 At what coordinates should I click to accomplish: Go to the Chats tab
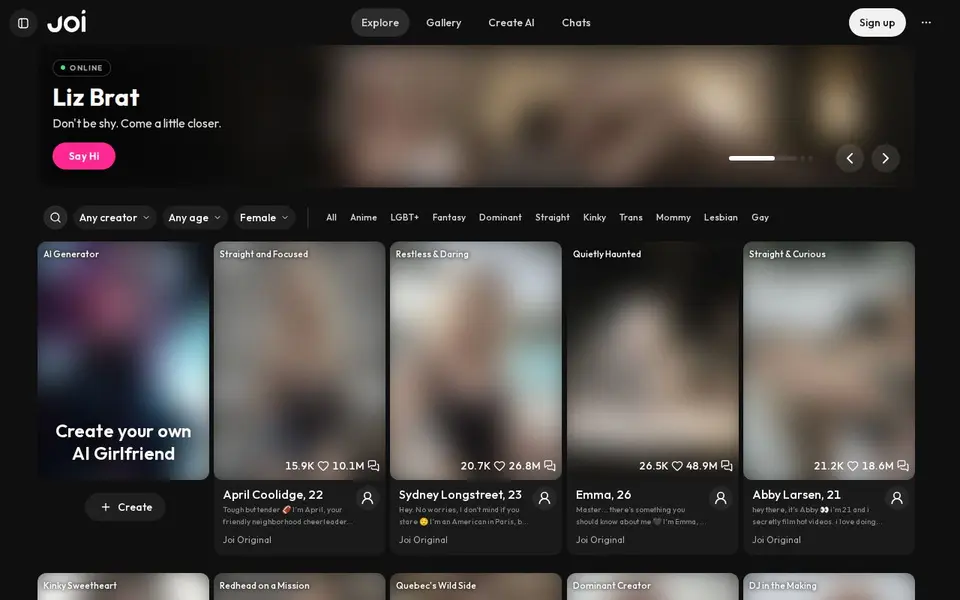click(x=576, y=23)
